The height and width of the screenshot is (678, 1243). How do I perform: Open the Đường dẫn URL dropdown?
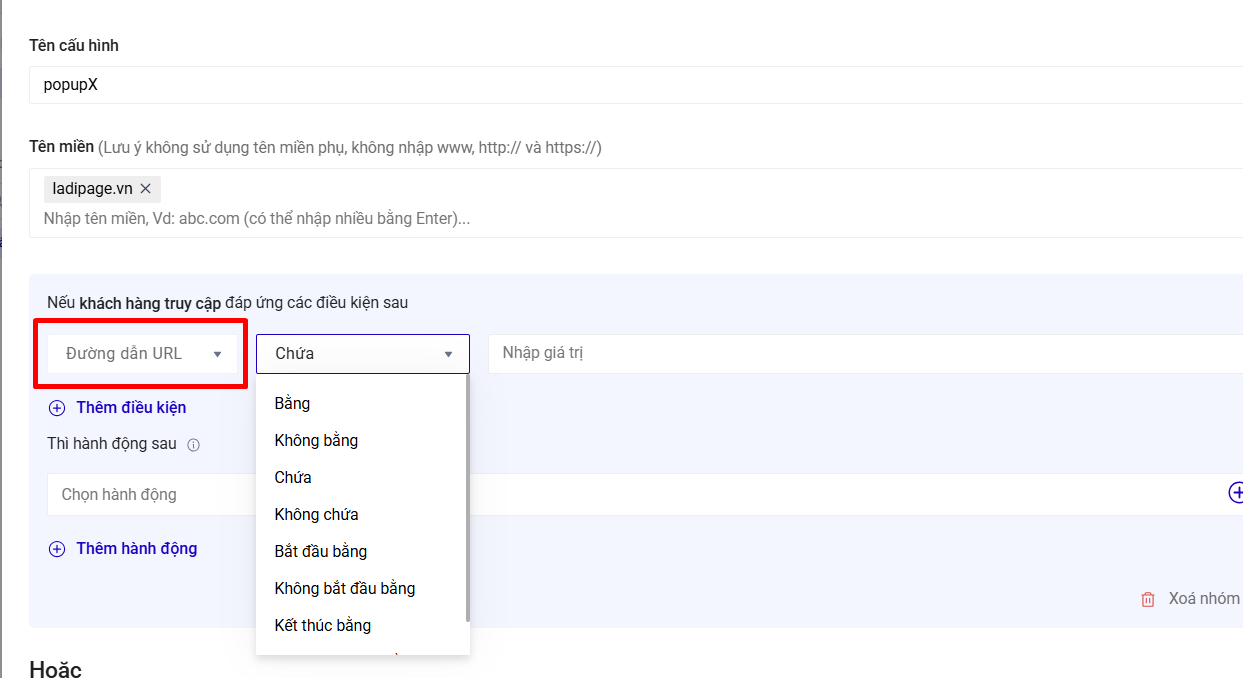coord(142,354)
